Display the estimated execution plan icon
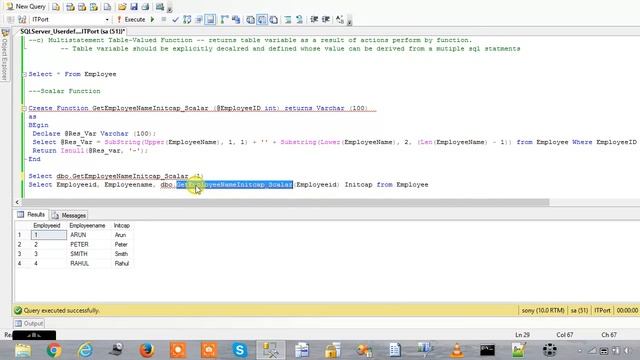640x360 pixels. point(187,20)
